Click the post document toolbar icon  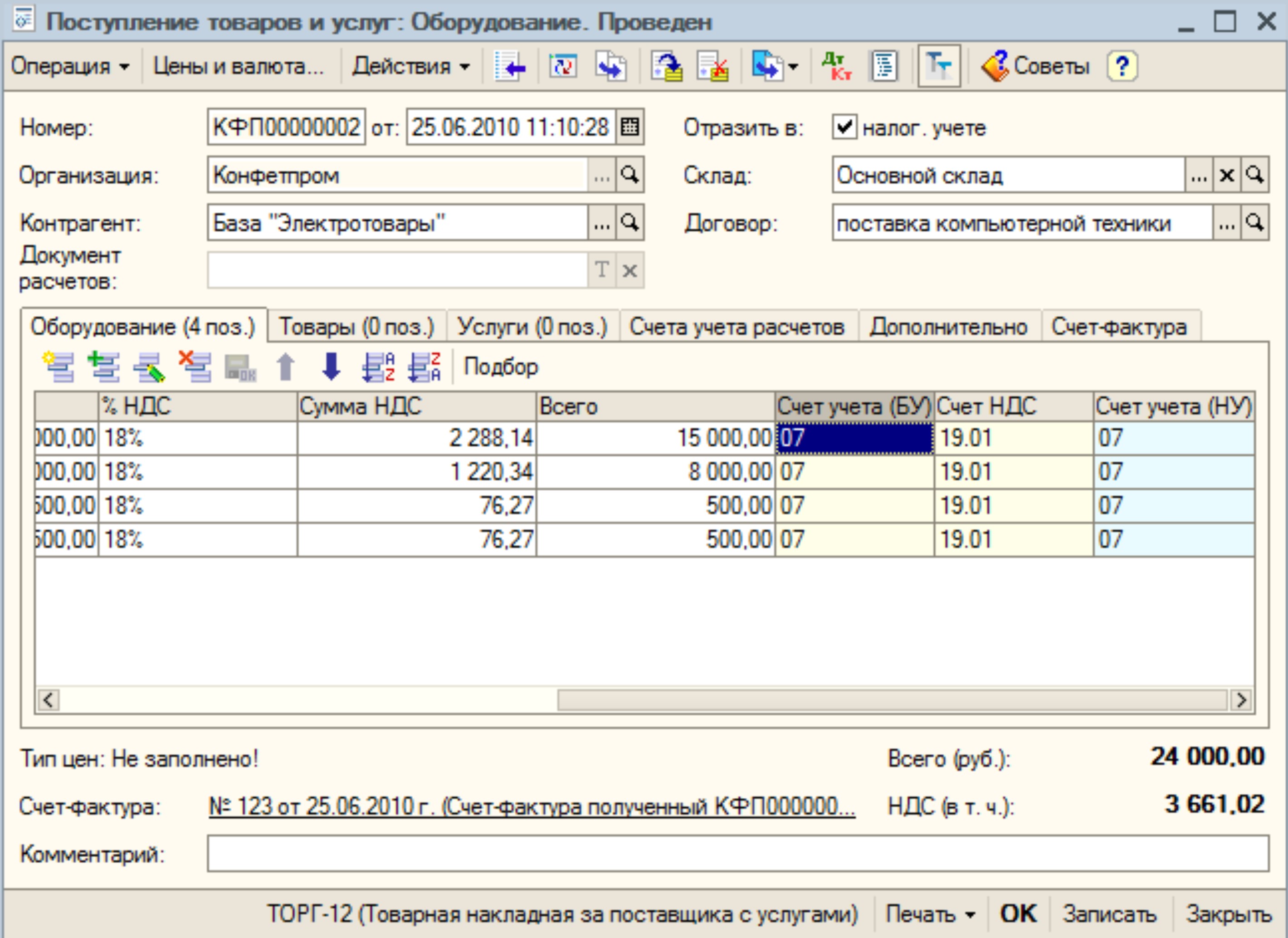pos(666,67)
